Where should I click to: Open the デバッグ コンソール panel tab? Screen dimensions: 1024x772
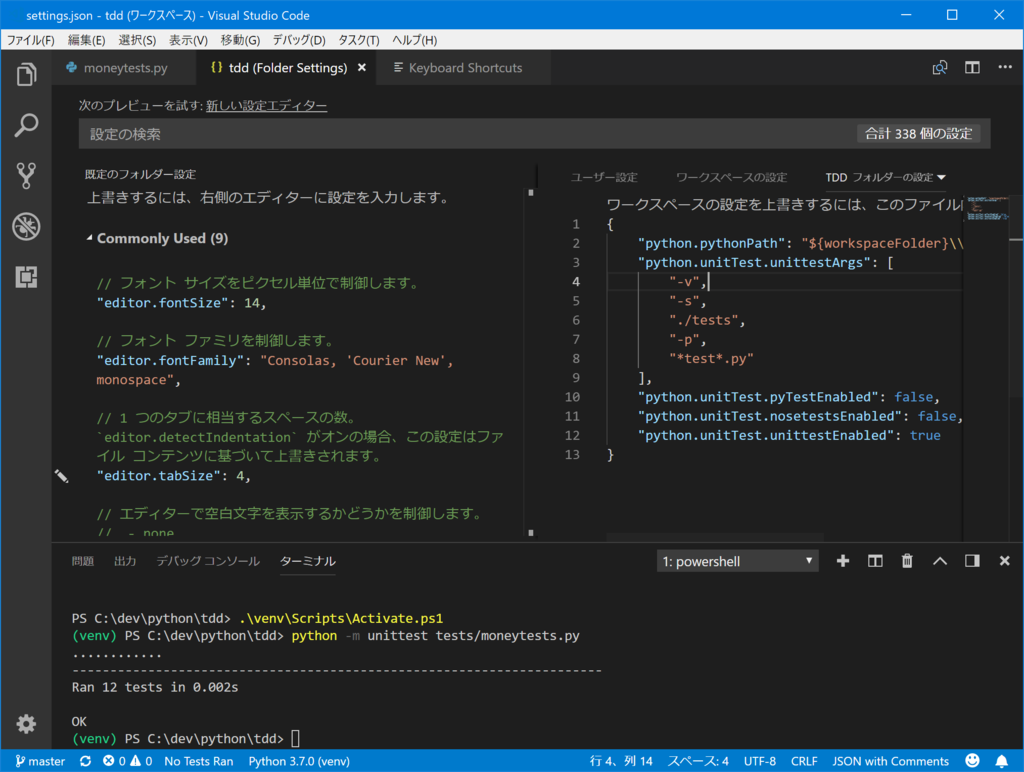[x=208, y=562]
